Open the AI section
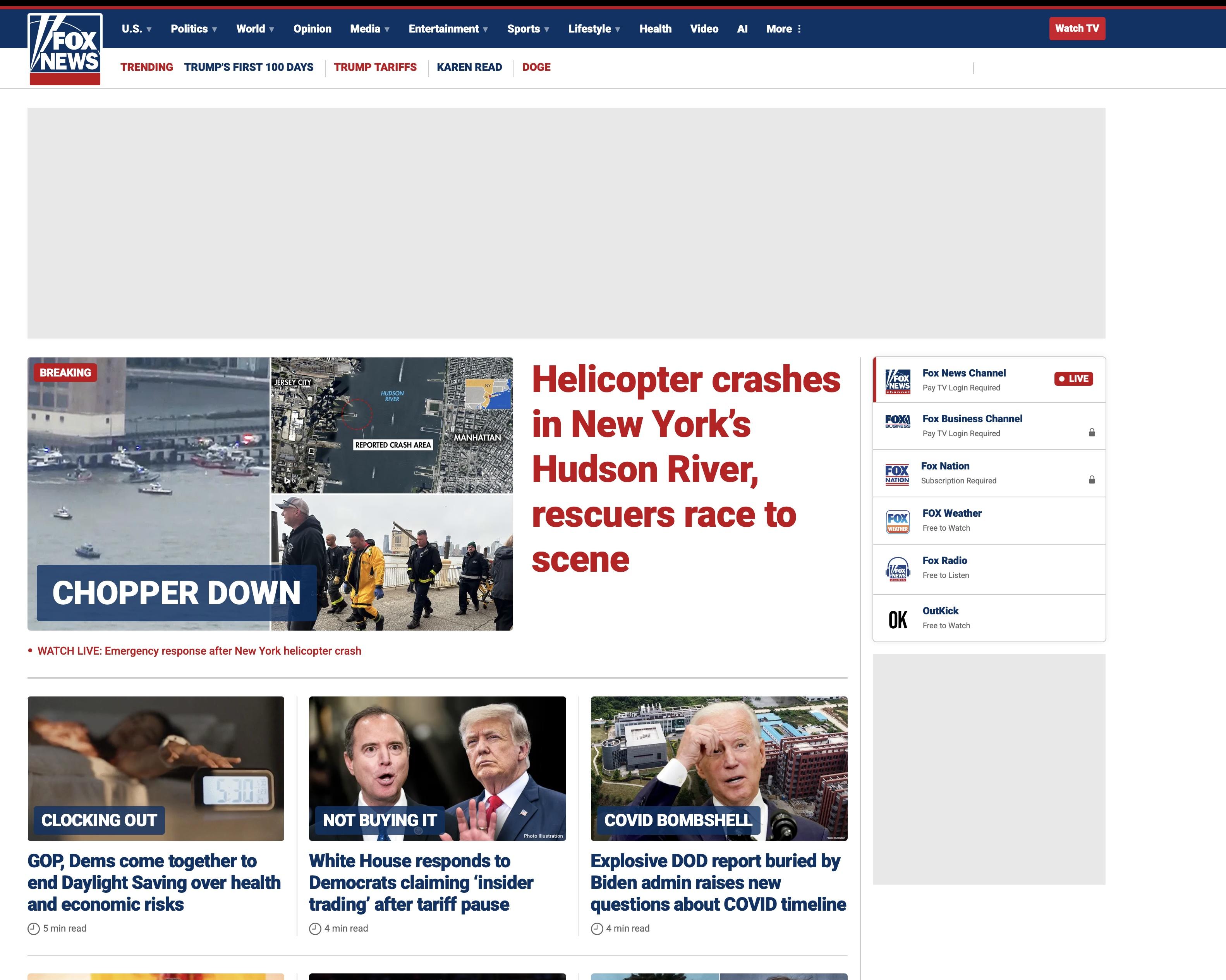Screen dimensions: 1226x980 point(742,29)
